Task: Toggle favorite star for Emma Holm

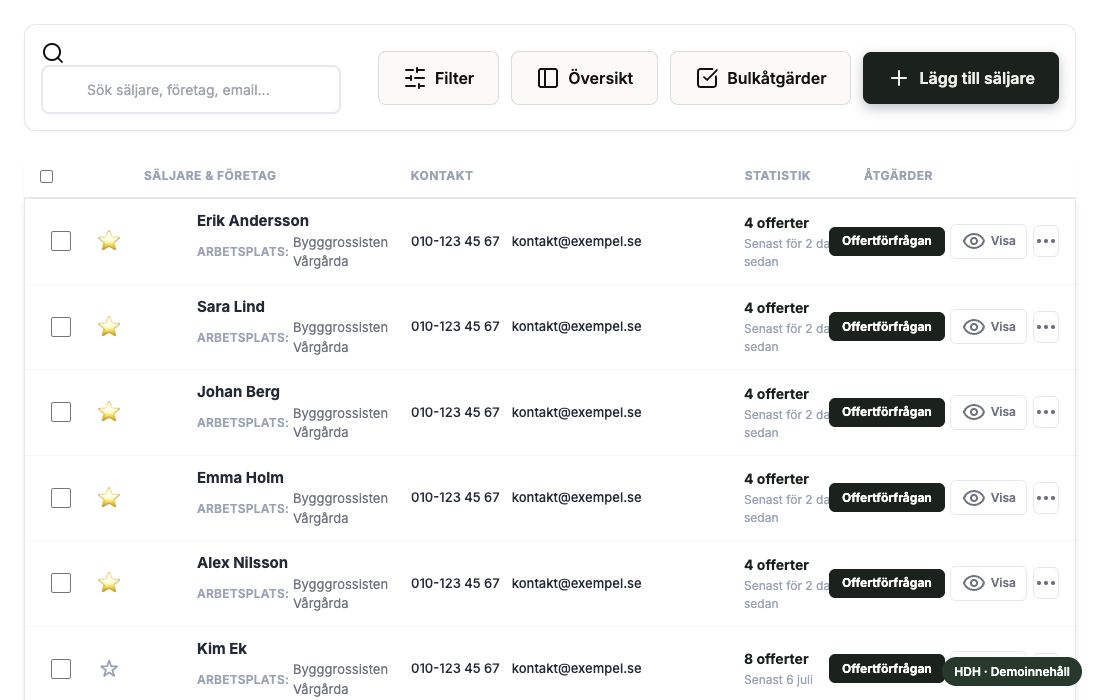Action: pos(109,497)
